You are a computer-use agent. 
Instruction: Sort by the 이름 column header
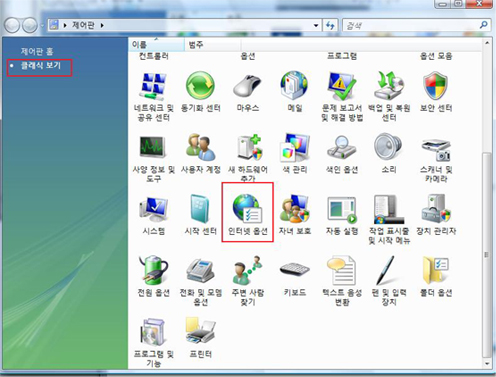[156, 44]
